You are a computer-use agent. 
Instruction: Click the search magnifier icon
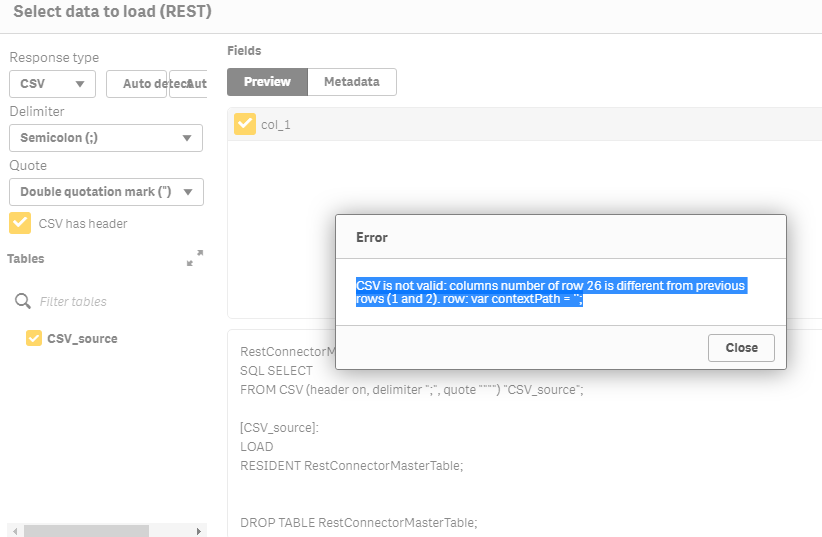point(23,301)
